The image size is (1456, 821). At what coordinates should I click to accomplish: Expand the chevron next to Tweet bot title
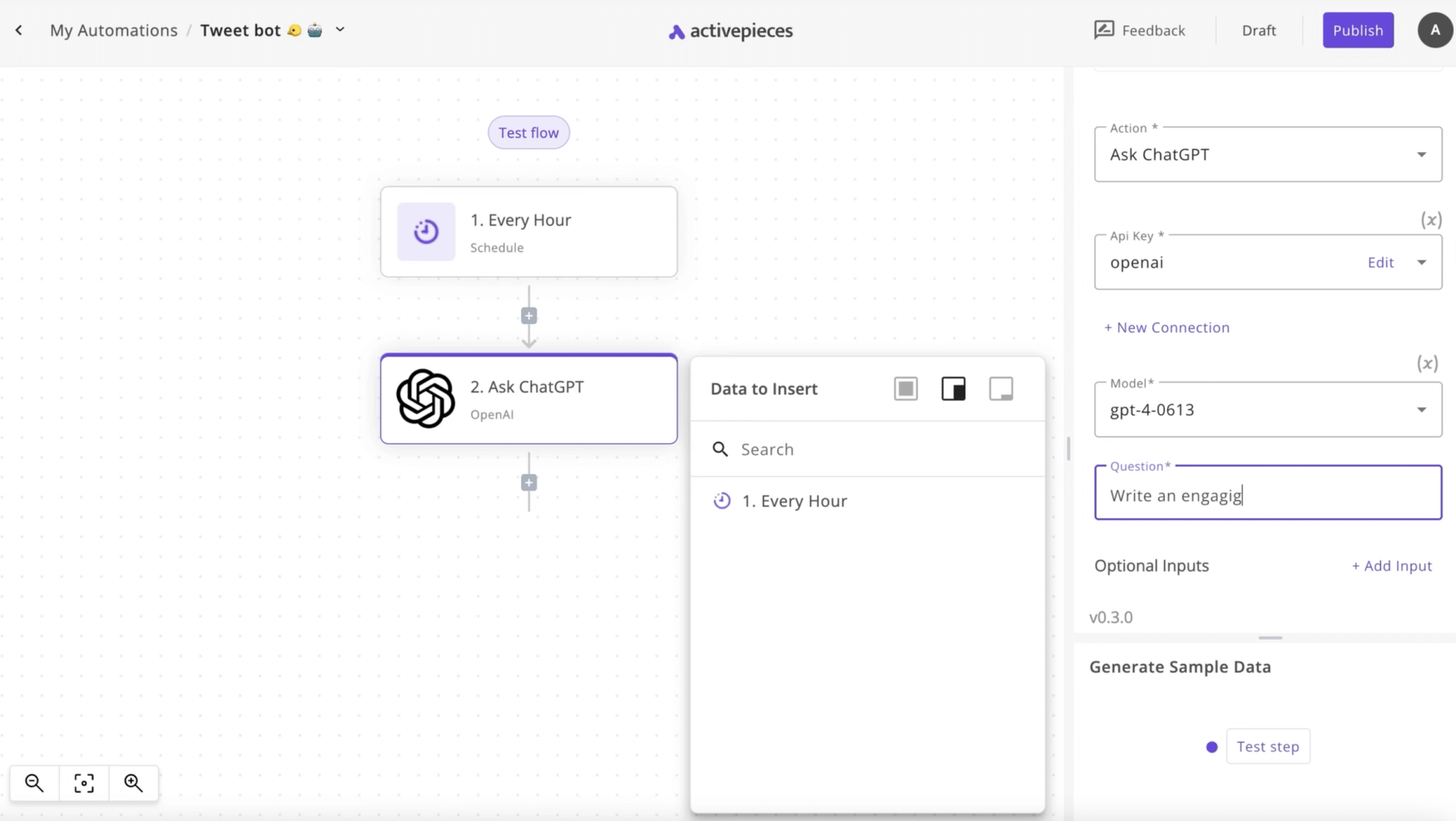[x=340, y=30]
